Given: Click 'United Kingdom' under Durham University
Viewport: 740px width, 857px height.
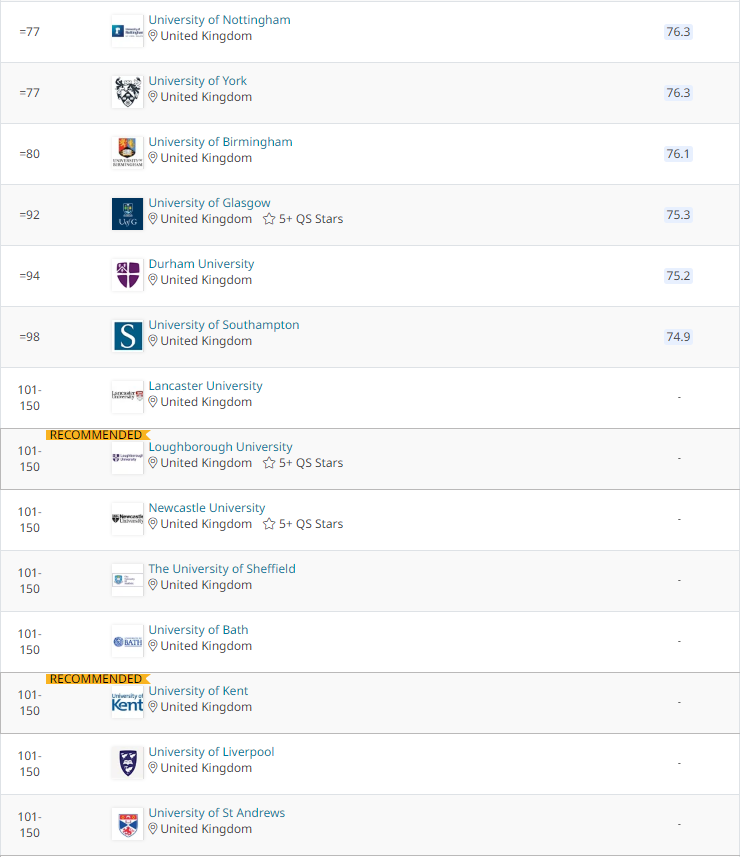Looking at the screenshot, I should (206, 280).
